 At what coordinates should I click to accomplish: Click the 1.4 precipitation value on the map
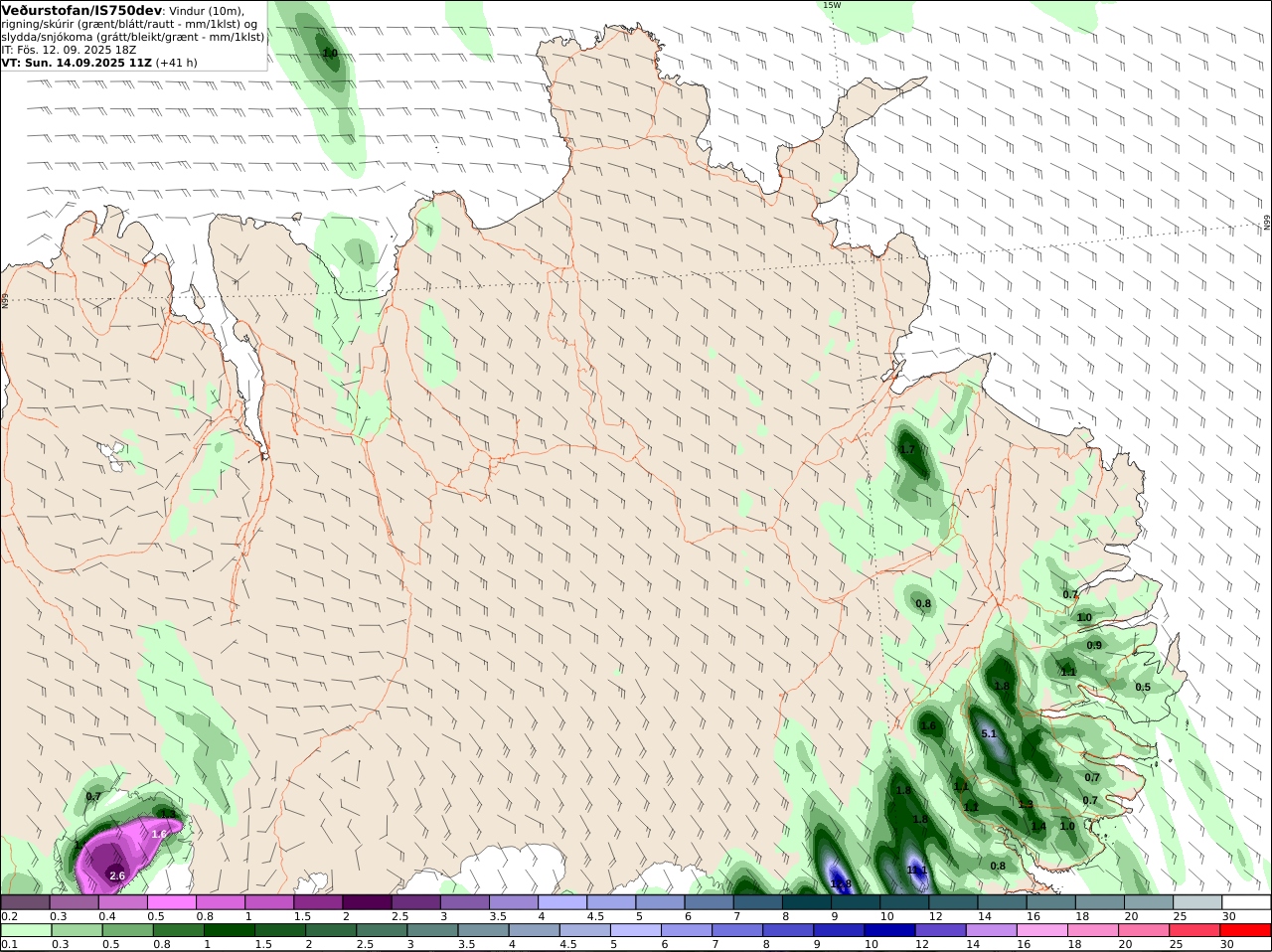click(1038, 826)
